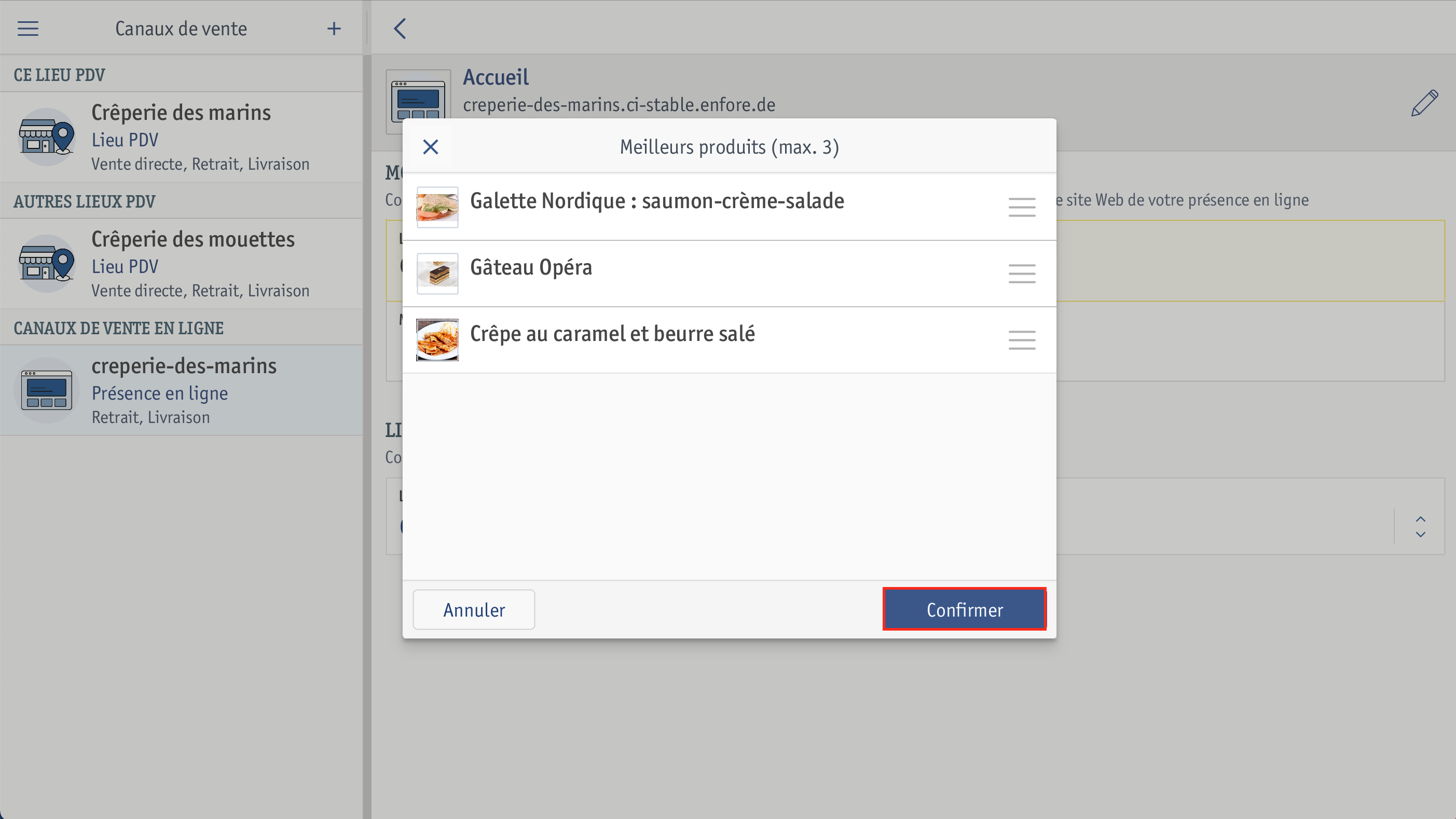
Task: Open the Accueil website icon
Action: click(x=418, y=102)
